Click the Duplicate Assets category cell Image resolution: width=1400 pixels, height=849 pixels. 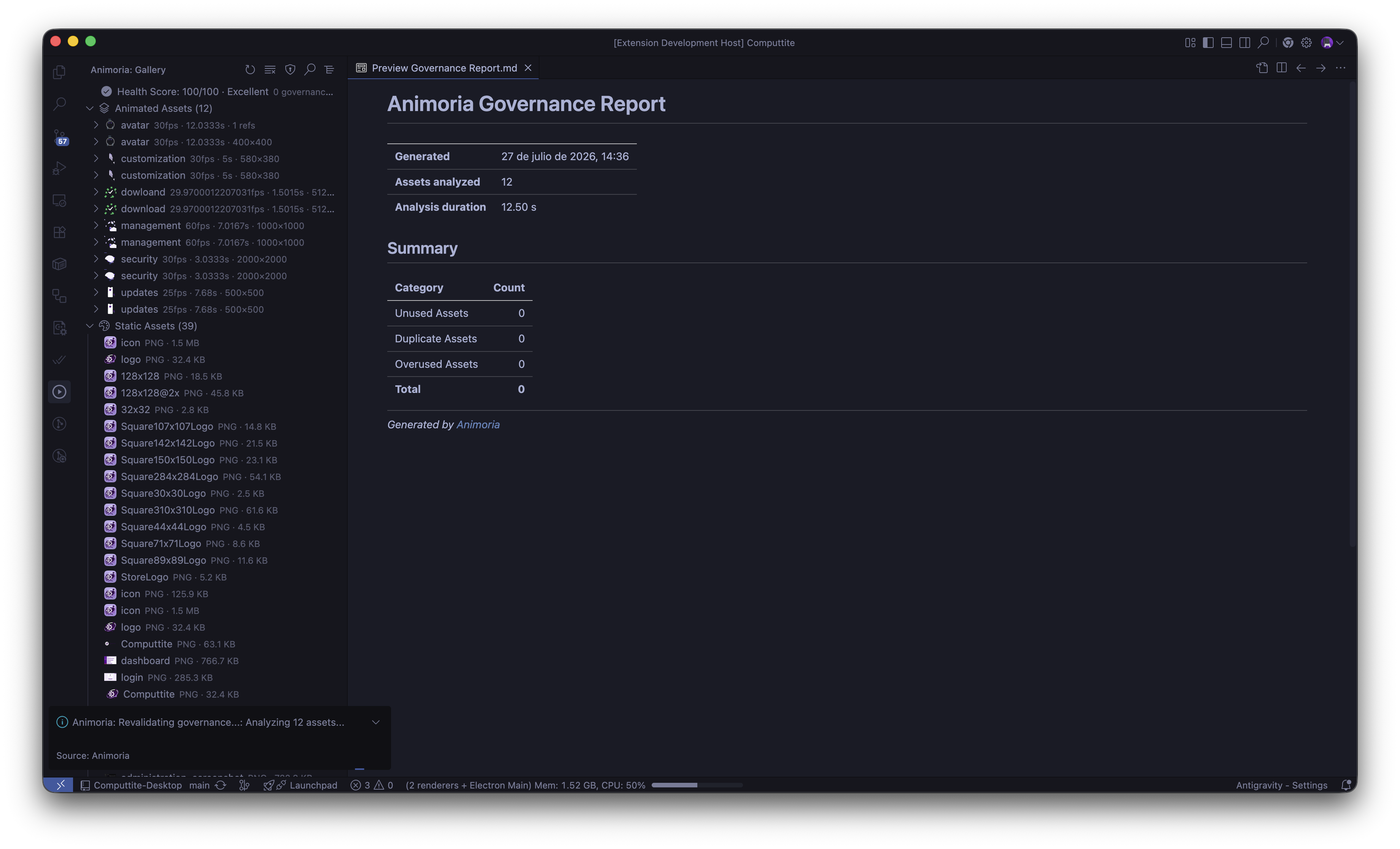tap(436, 338)
